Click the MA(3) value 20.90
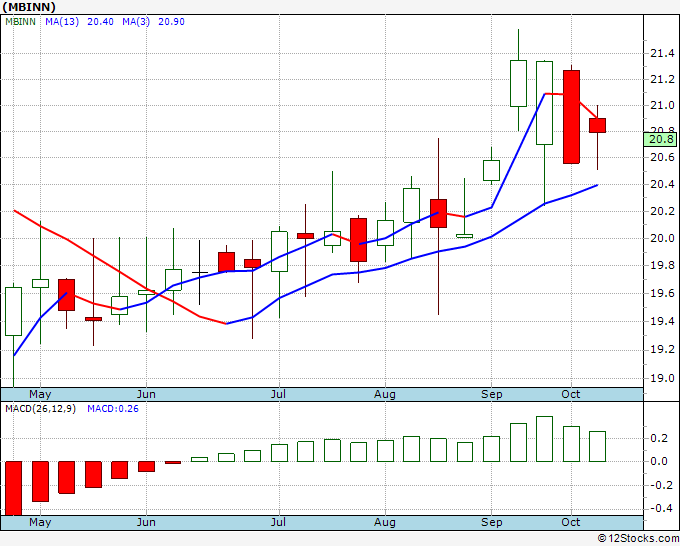Viewport: 680px width, 546px height. (171, 22)
